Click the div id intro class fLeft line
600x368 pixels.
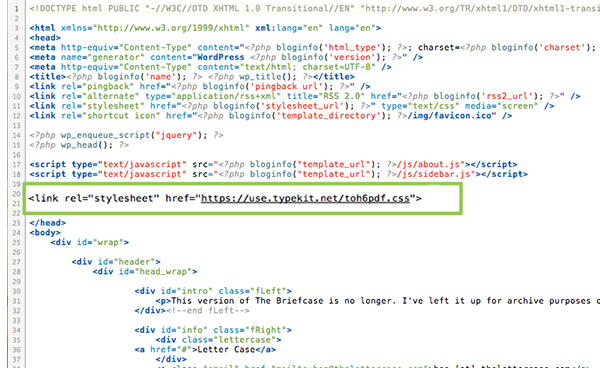click(x=213, y=291)
